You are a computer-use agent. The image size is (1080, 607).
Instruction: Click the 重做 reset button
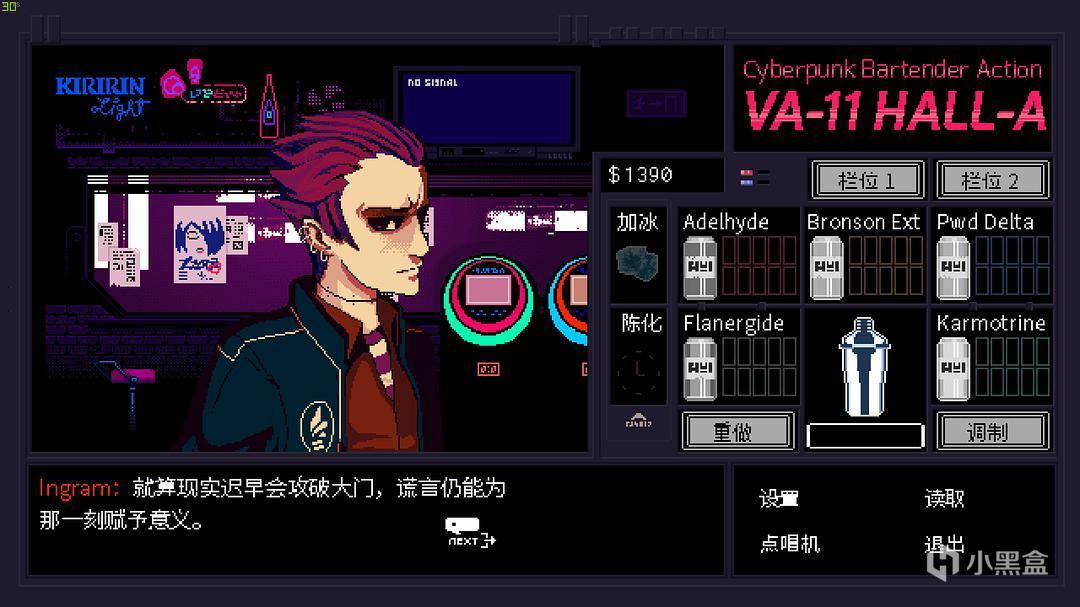tap(738, 431)
